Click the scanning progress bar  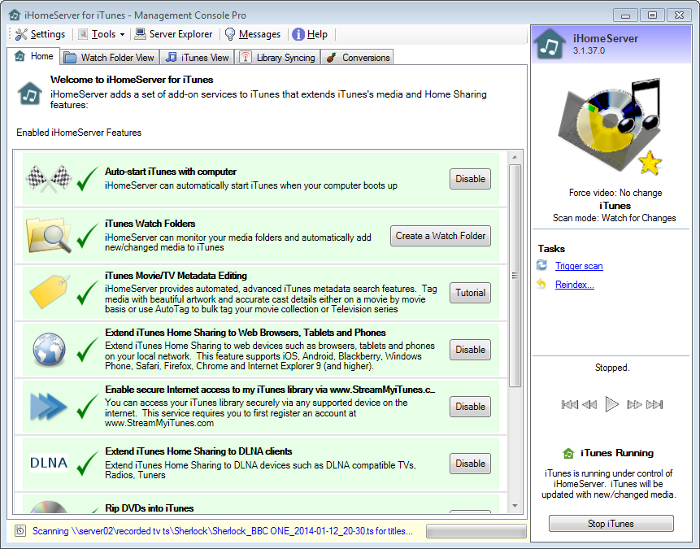(x=476, y=531)
